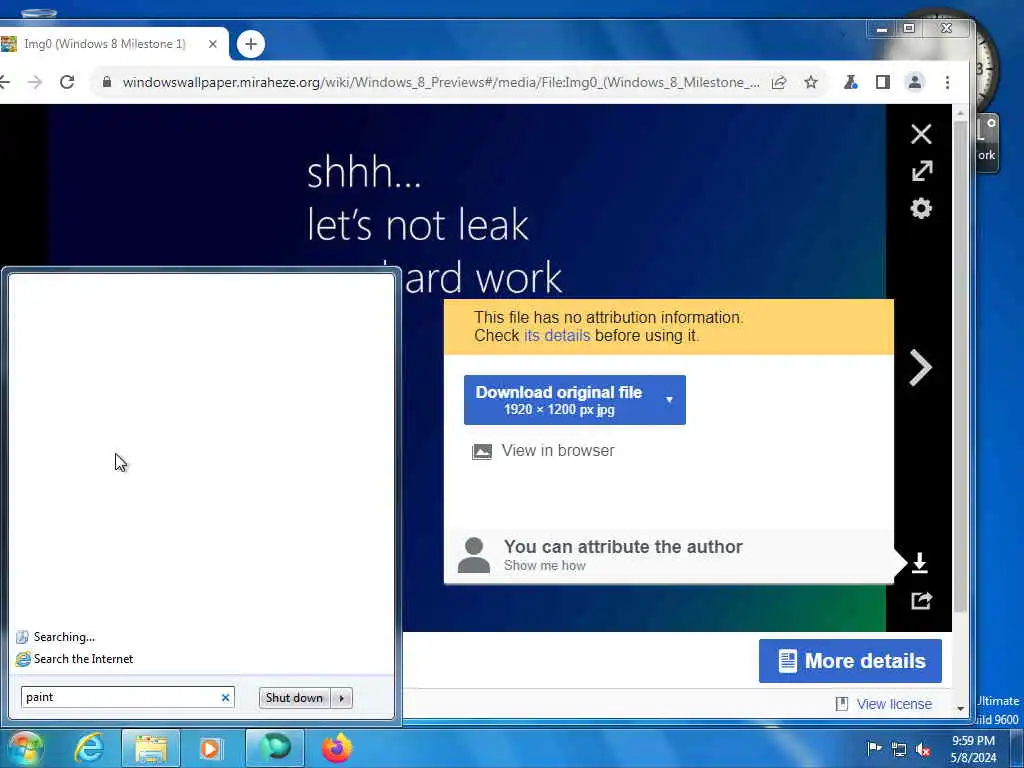Expand 'You can attribute the author' section

[623, 547]
